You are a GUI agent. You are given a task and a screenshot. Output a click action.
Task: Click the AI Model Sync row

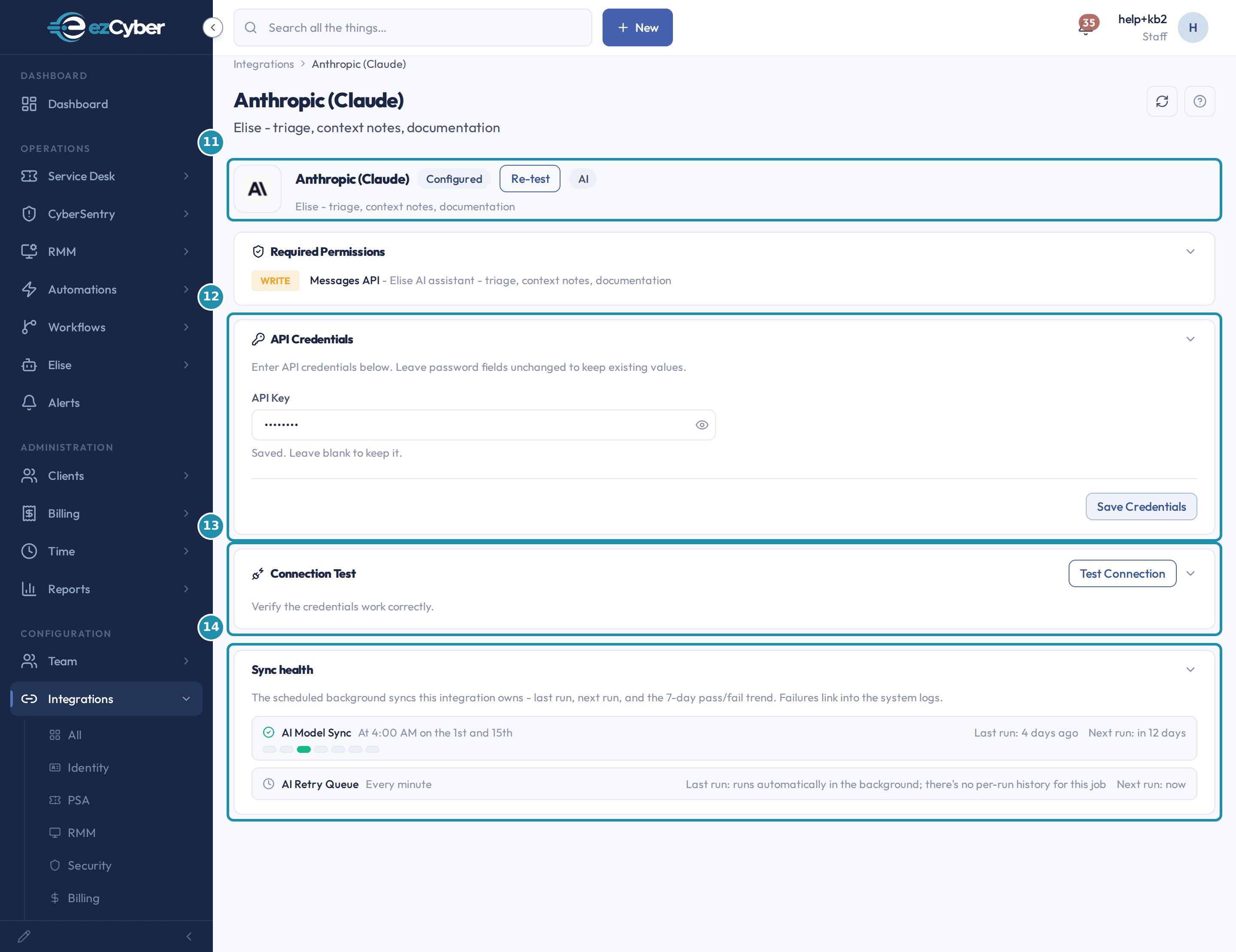724,739
